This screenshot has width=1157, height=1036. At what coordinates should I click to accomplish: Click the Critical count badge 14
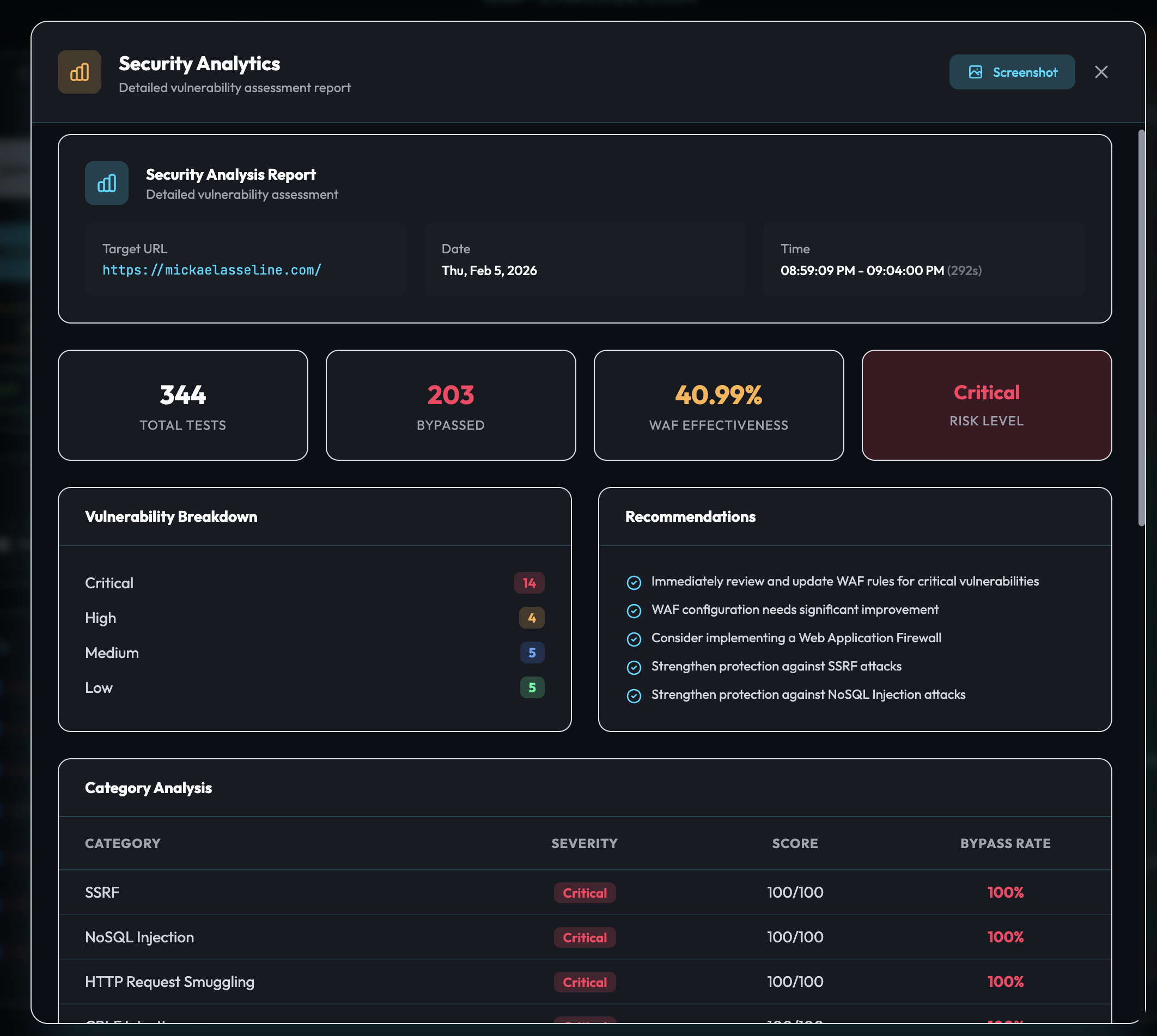tap(529, 583)
